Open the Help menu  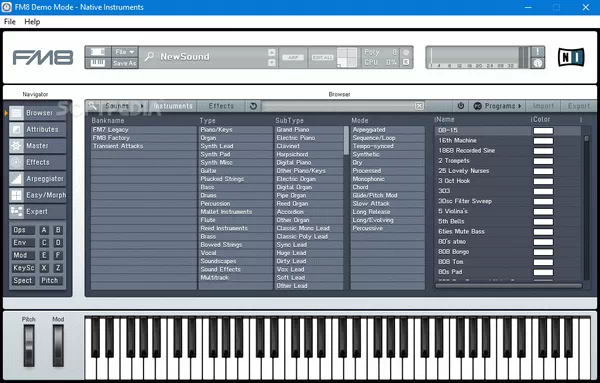tap(32, 22)
